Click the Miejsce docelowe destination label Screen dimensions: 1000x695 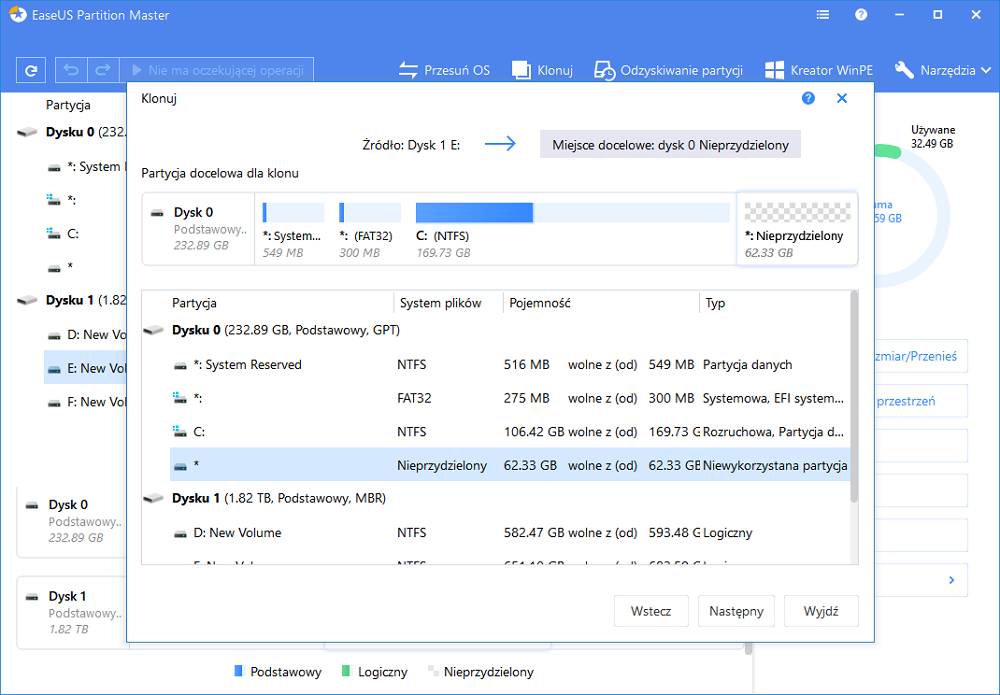pyautogui.click(x=670, y=145)
